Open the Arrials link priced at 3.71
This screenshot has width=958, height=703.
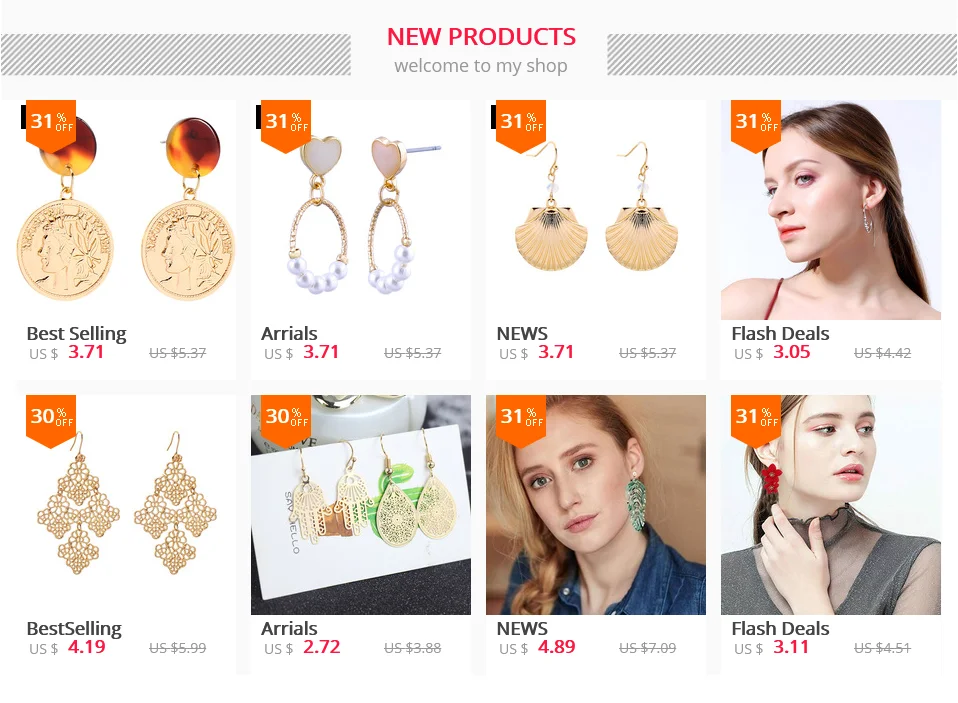coord(289,333)
